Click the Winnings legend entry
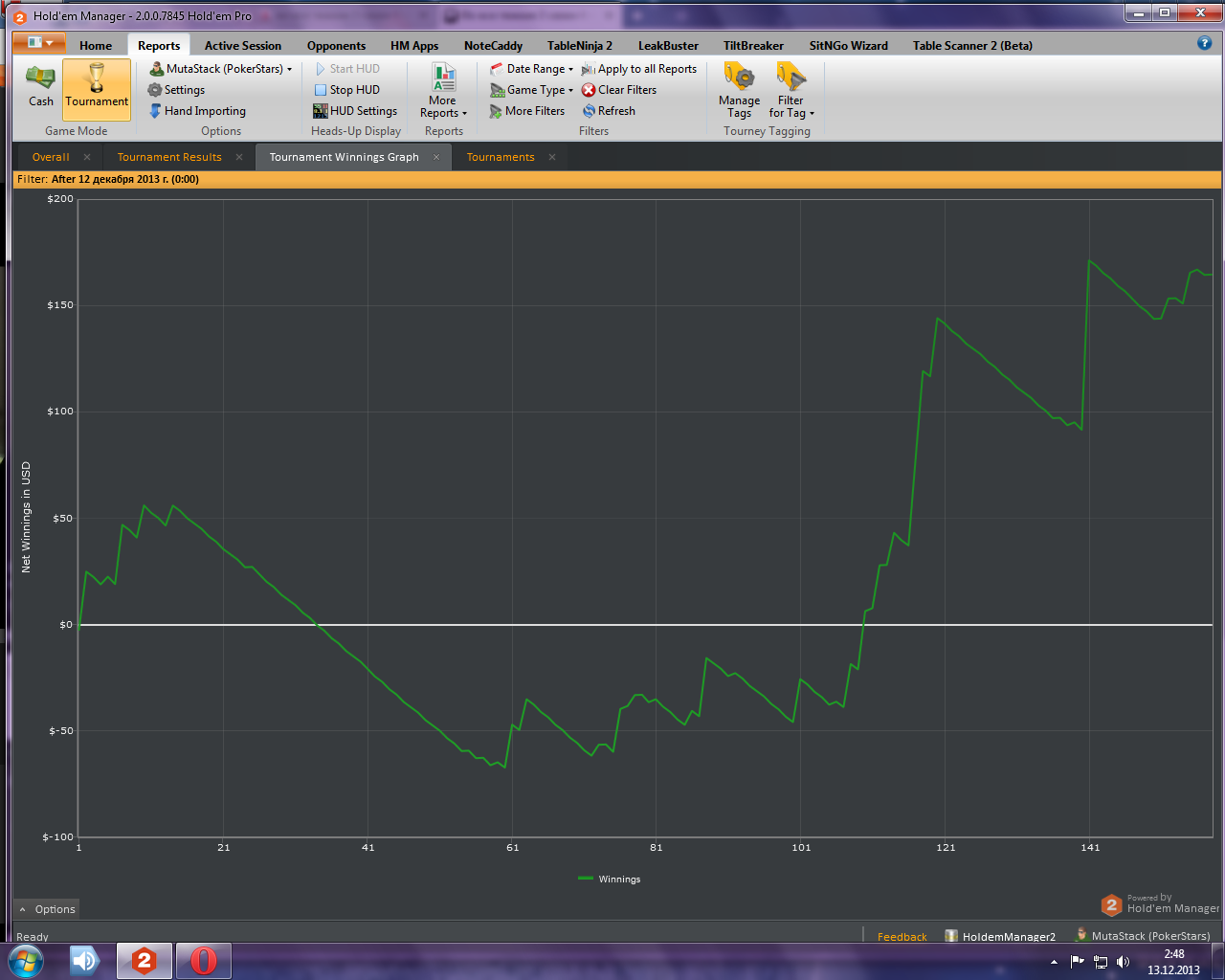Image resolution: width=1225 pixels, height=980 pixels. 610,879
